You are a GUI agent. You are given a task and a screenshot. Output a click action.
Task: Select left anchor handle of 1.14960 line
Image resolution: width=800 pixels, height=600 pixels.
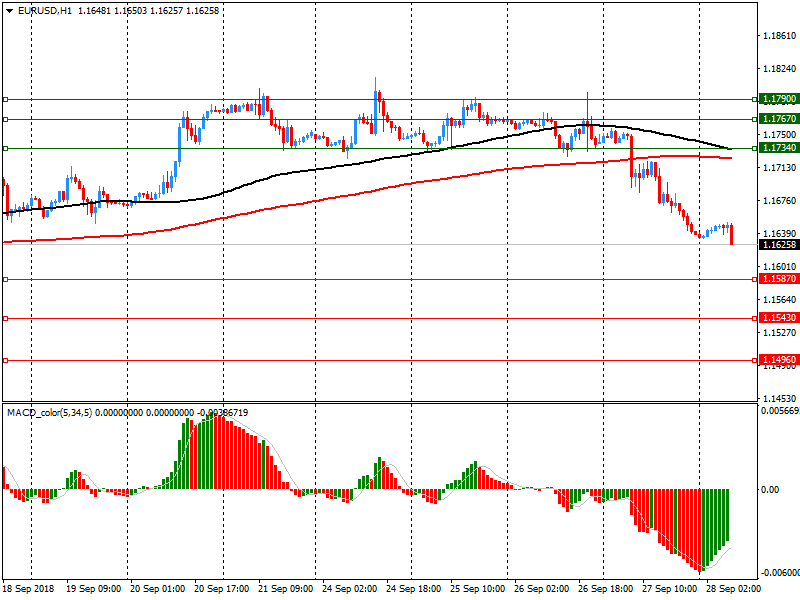pos(5,360)
